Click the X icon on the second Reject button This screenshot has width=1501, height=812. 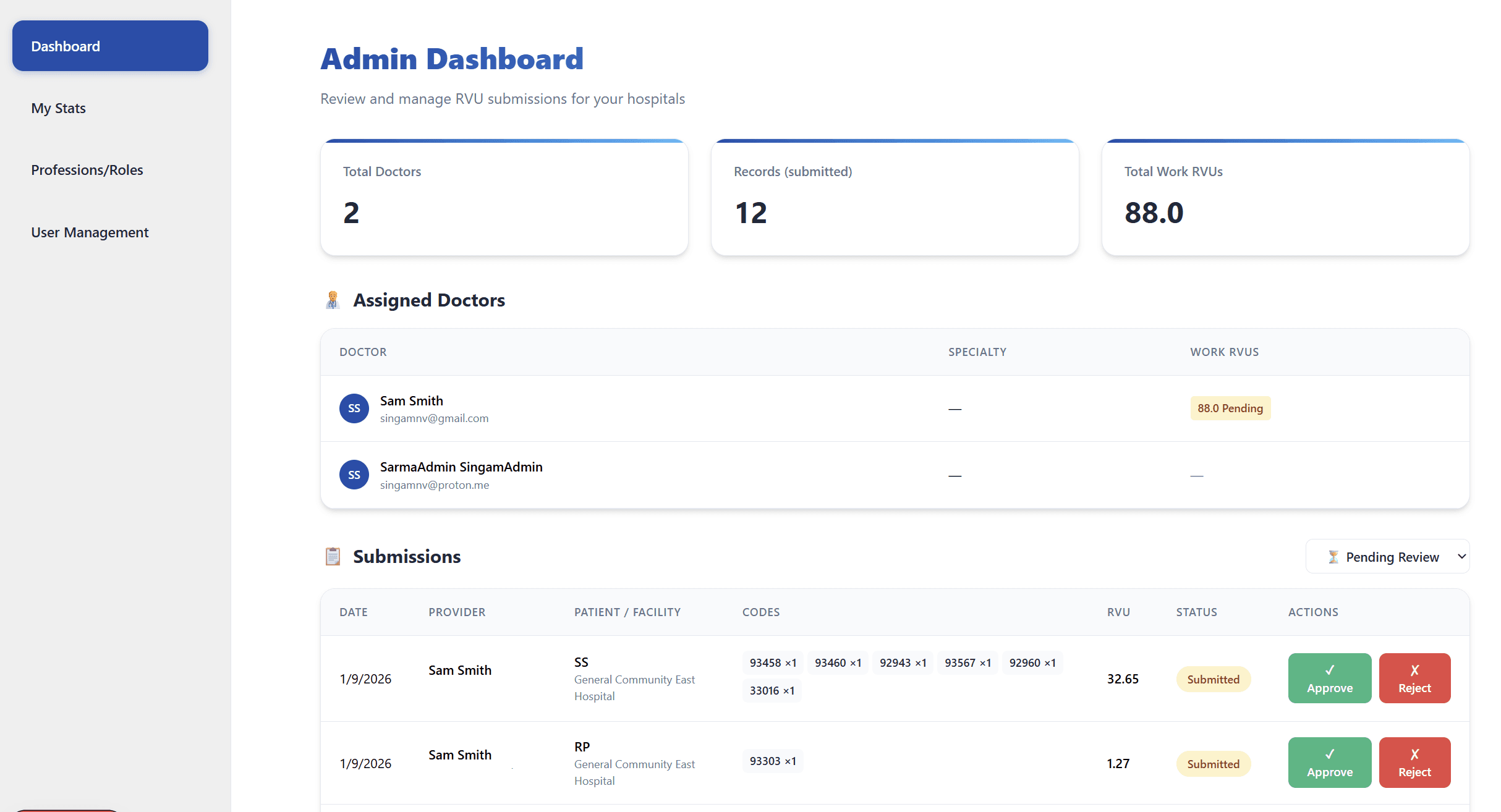1415,753
